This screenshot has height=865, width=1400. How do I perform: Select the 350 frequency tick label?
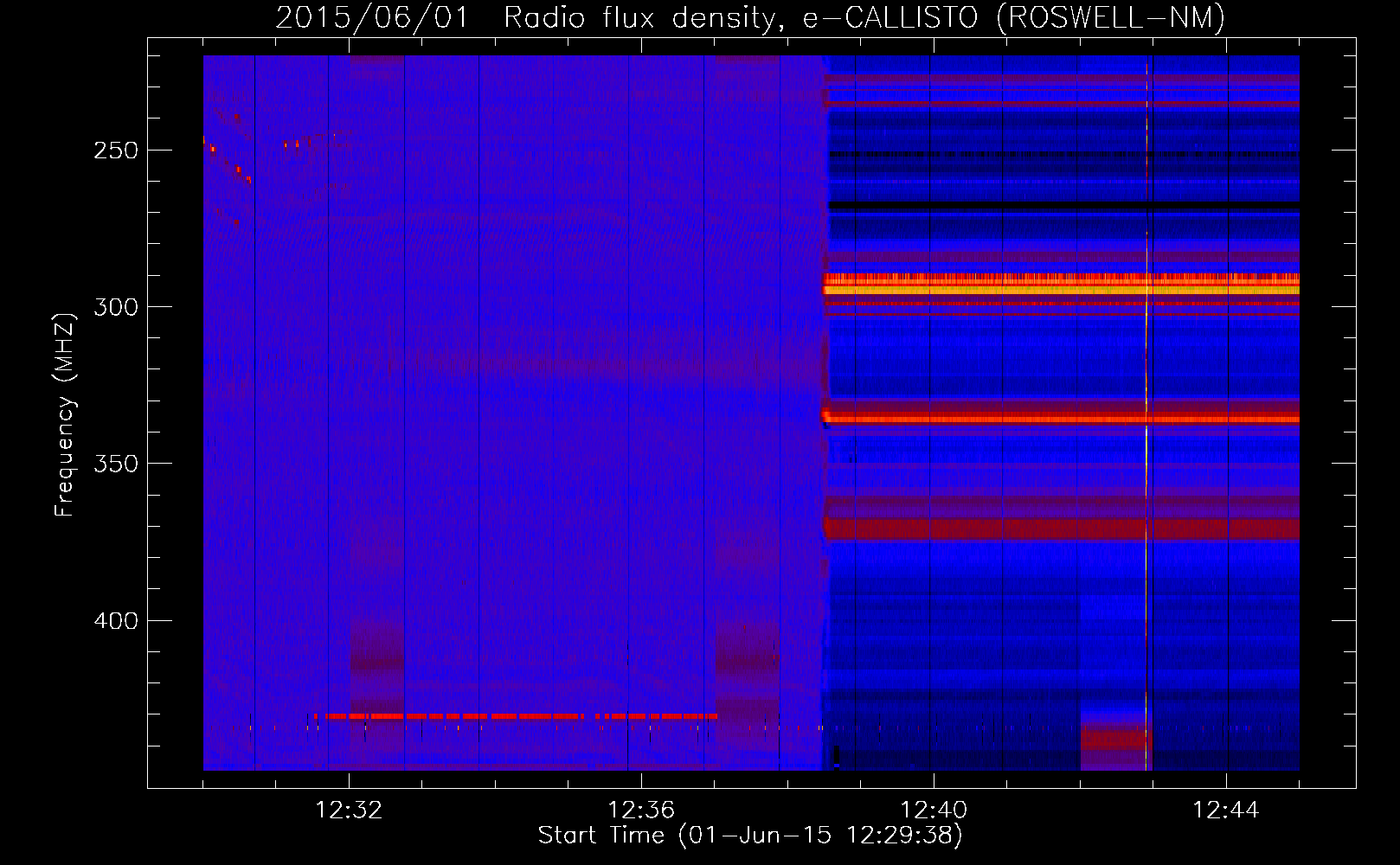coord(116,465)
